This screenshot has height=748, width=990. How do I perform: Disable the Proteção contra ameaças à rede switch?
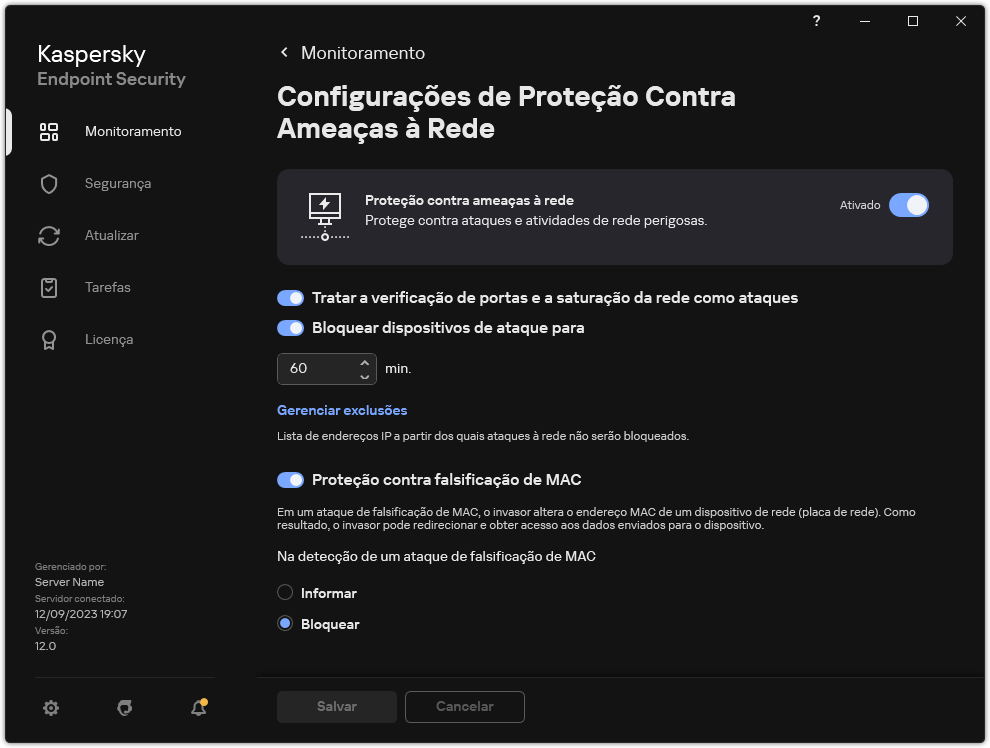[x=909, y=205]
